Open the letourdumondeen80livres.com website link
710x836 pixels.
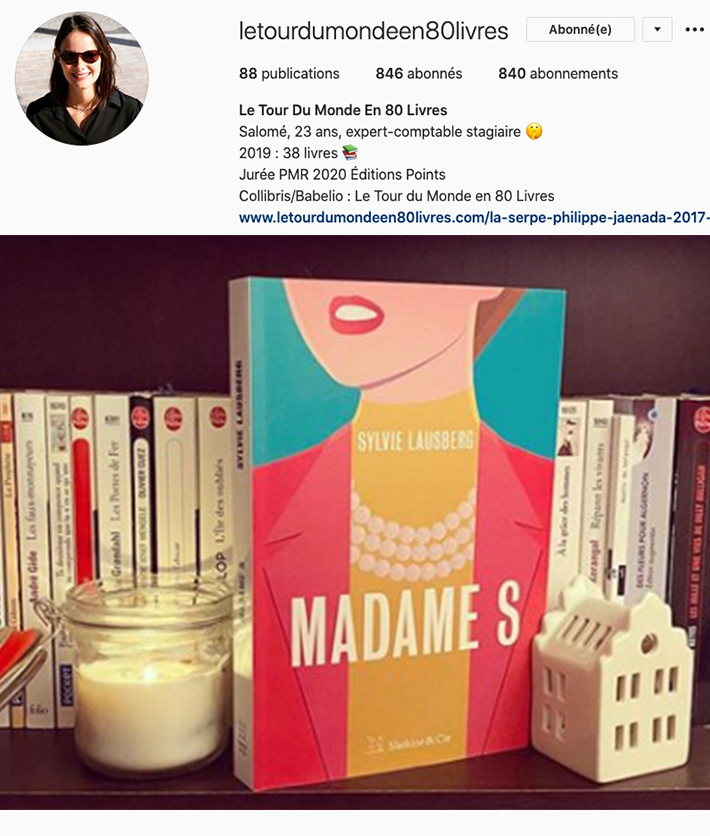pos(474,218)
